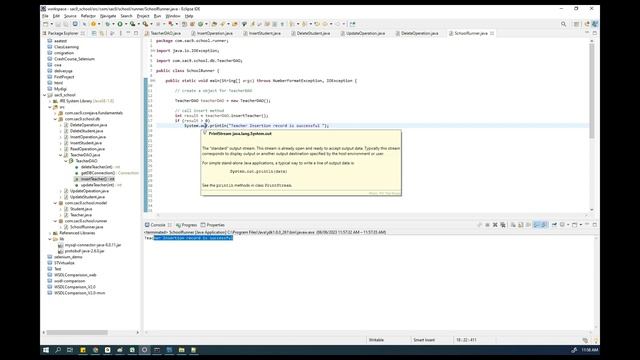Select ReadOperation.java in Package Explorer

(x=87, y=149)
